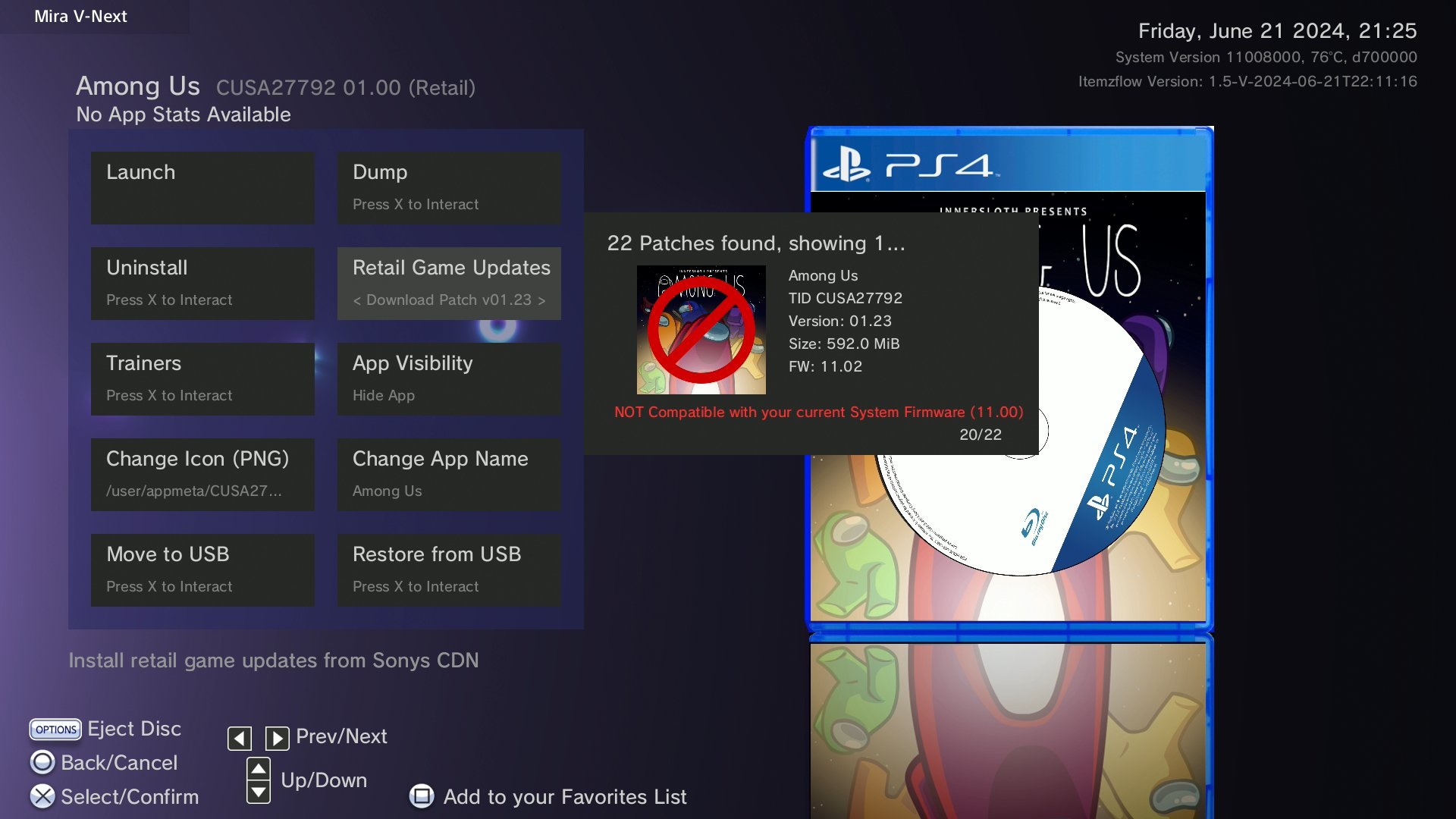Viewport: 1456px width, 819px height.
Task: Open the Trainers option
Action: [202, 378]
